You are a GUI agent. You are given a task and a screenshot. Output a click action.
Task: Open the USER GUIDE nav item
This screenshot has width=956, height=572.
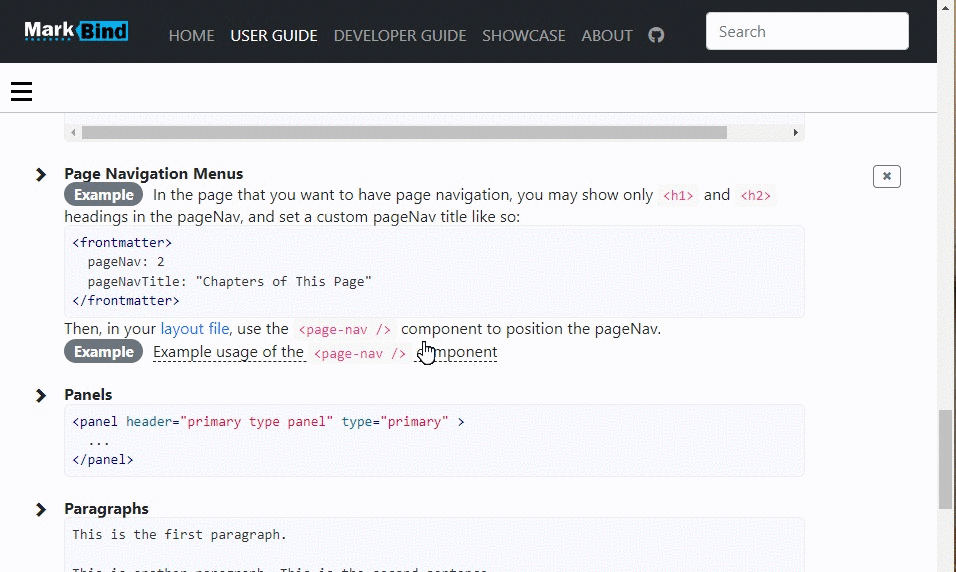(x=274, y=35)
